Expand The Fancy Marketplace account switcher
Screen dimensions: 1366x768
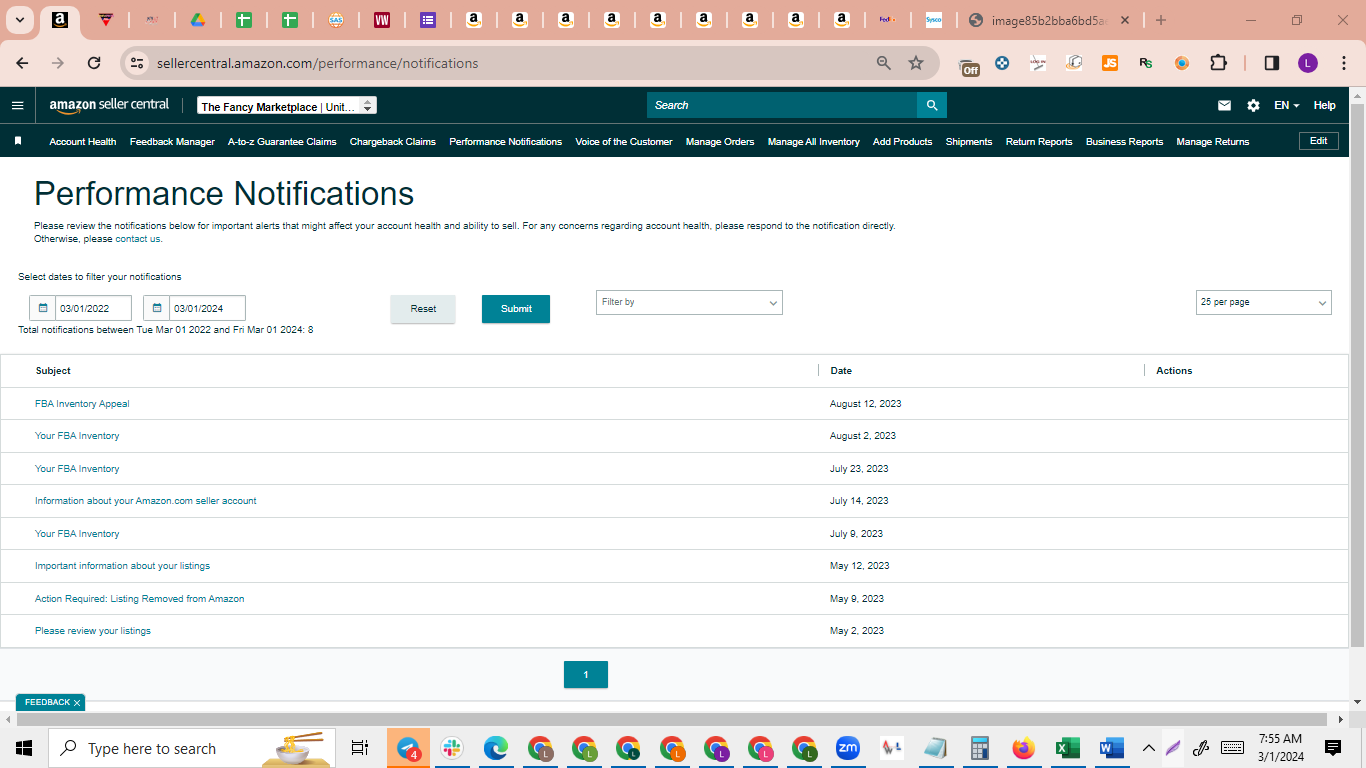point(287,106)
